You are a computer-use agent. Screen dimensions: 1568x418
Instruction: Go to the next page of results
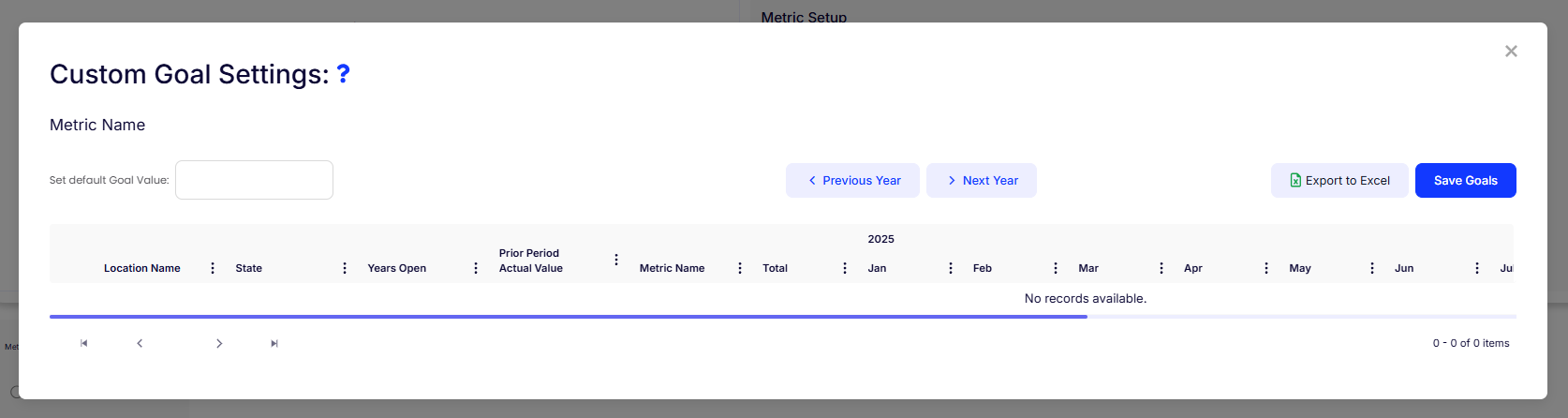click(x=219, y=343)
